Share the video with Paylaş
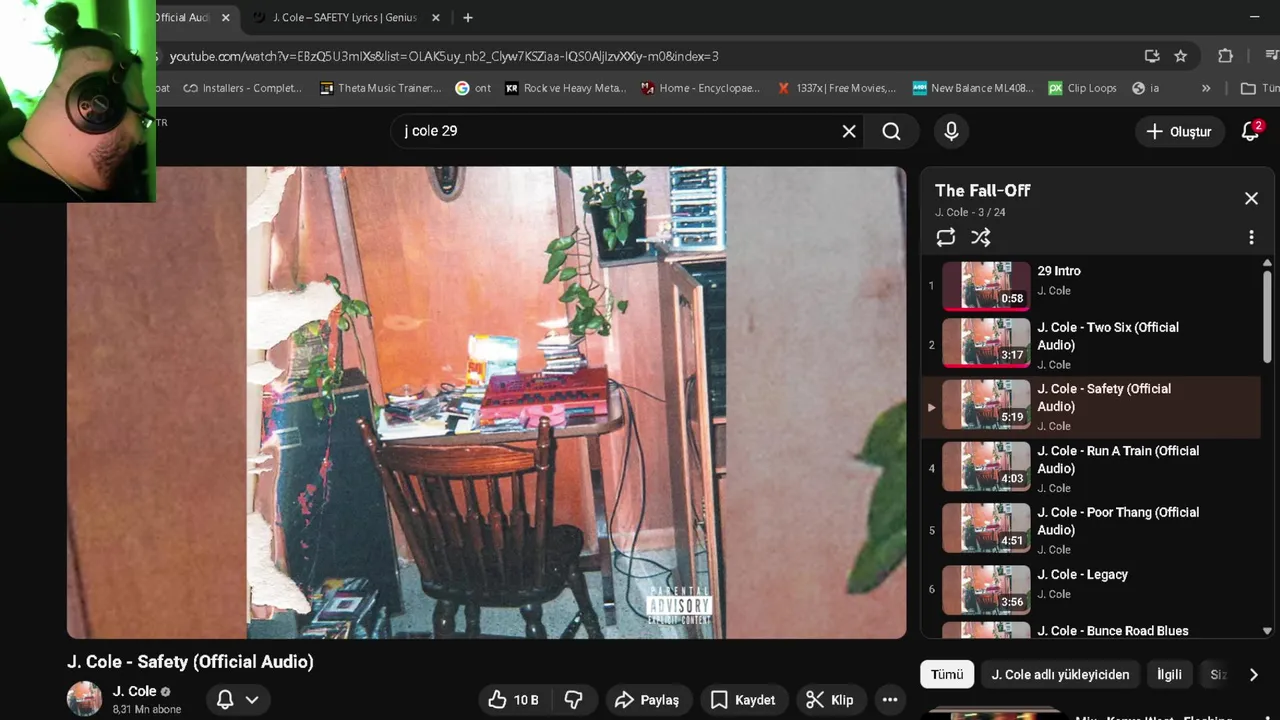1280x720 pixels. click(x=646, y=700)
